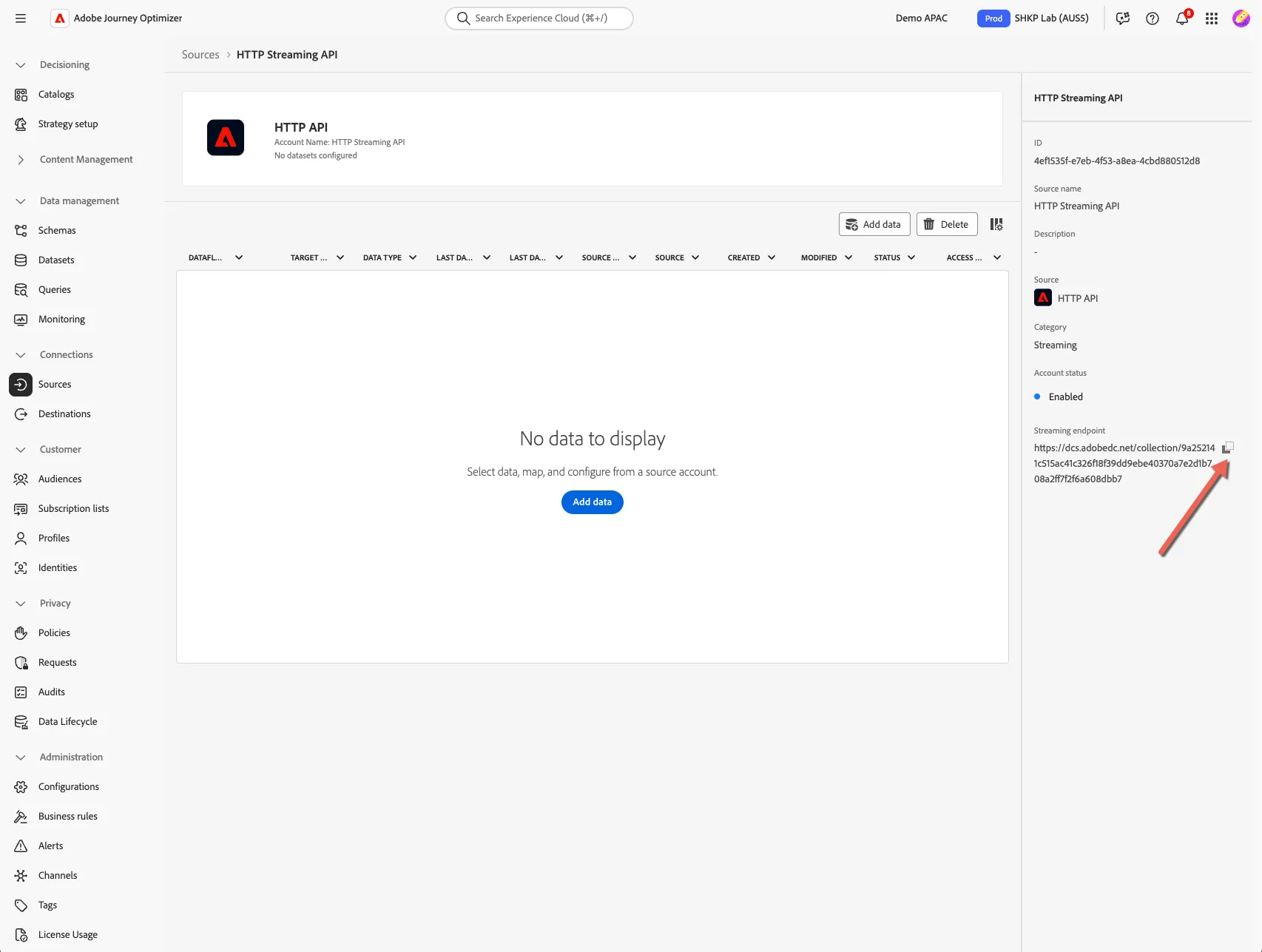Click the Adobe Journey Optimizer logo
1262x952 pixels.
click(60, 18)
